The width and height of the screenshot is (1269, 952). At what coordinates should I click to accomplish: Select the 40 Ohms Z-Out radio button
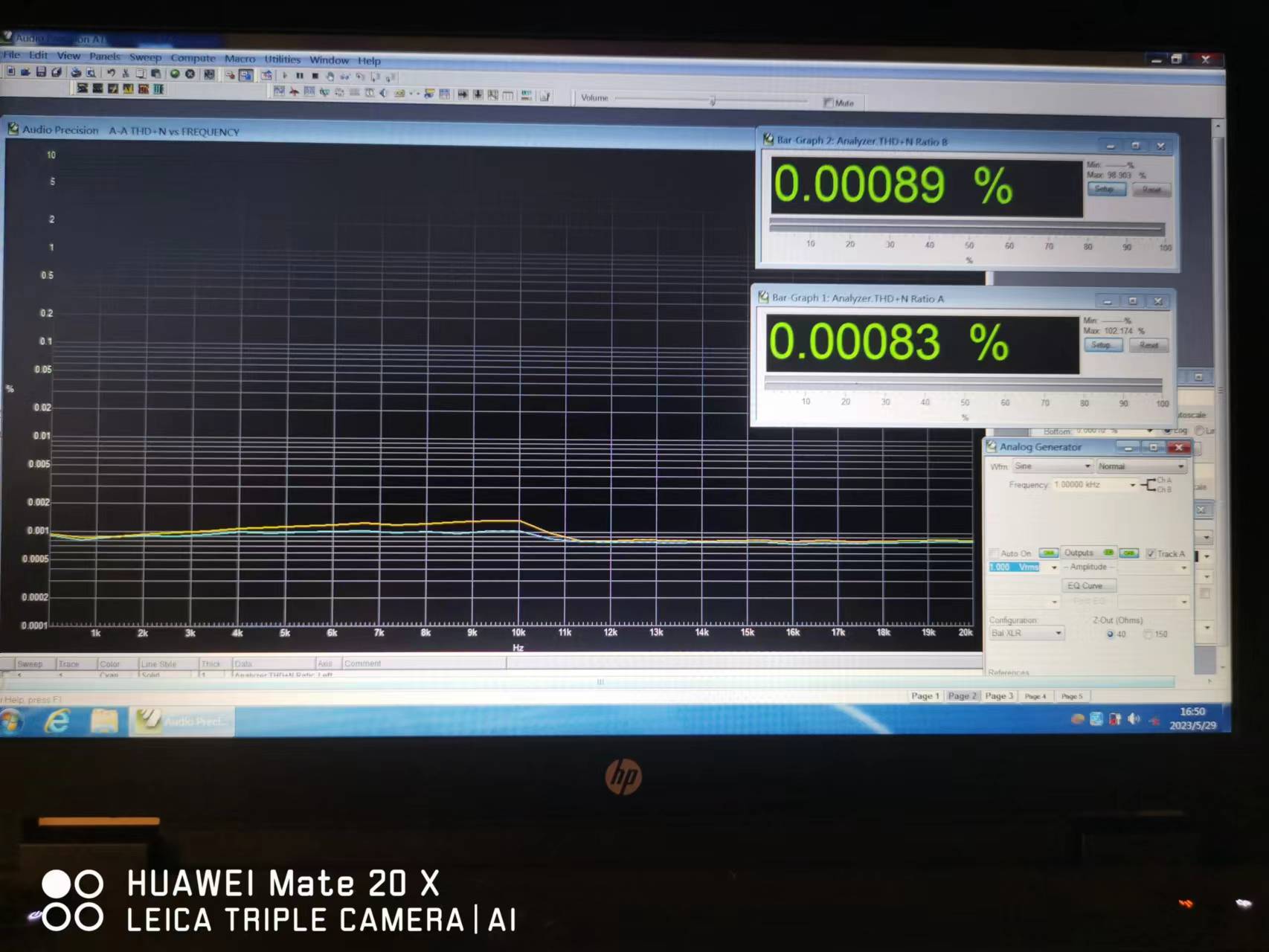(x=1110, y=634)
